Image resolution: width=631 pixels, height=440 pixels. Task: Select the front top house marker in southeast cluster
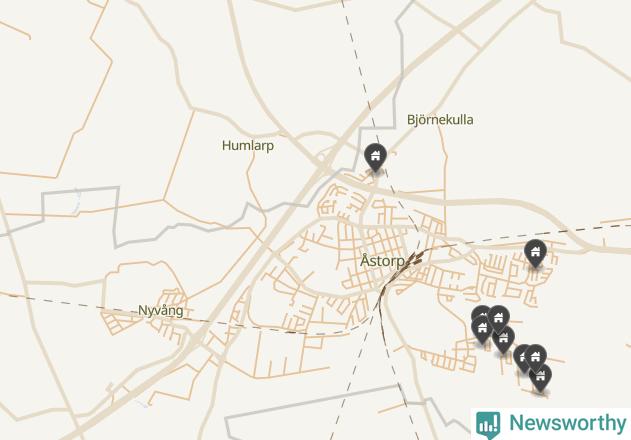coord(498,319)
